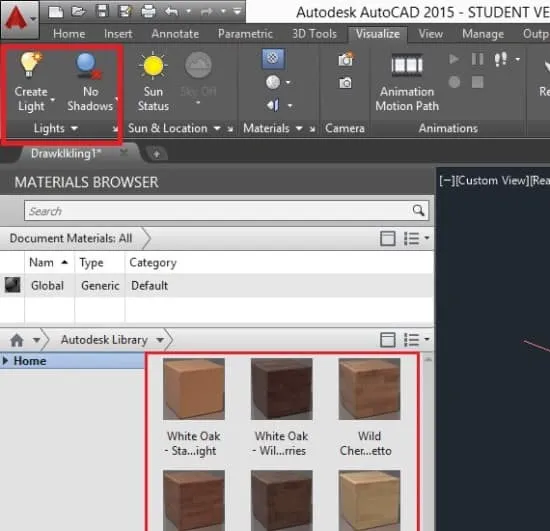
Task: Toggle the document materials panel view button
Action: (388, 238)
